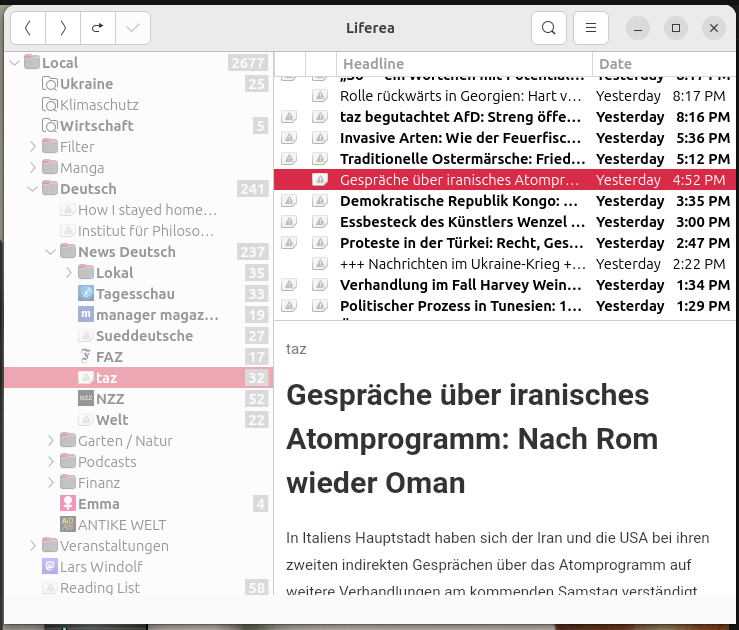
Task: Click the Lars Windolf Mastodon icon
Action: (49, 566)
